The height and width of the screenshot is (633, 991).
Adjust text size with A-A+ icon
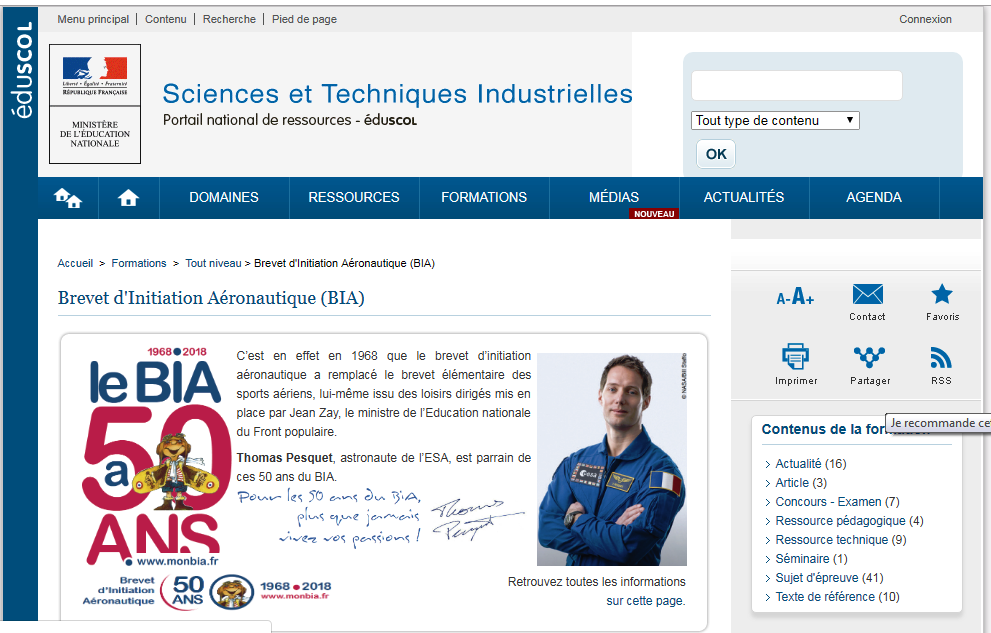(795, 296)
